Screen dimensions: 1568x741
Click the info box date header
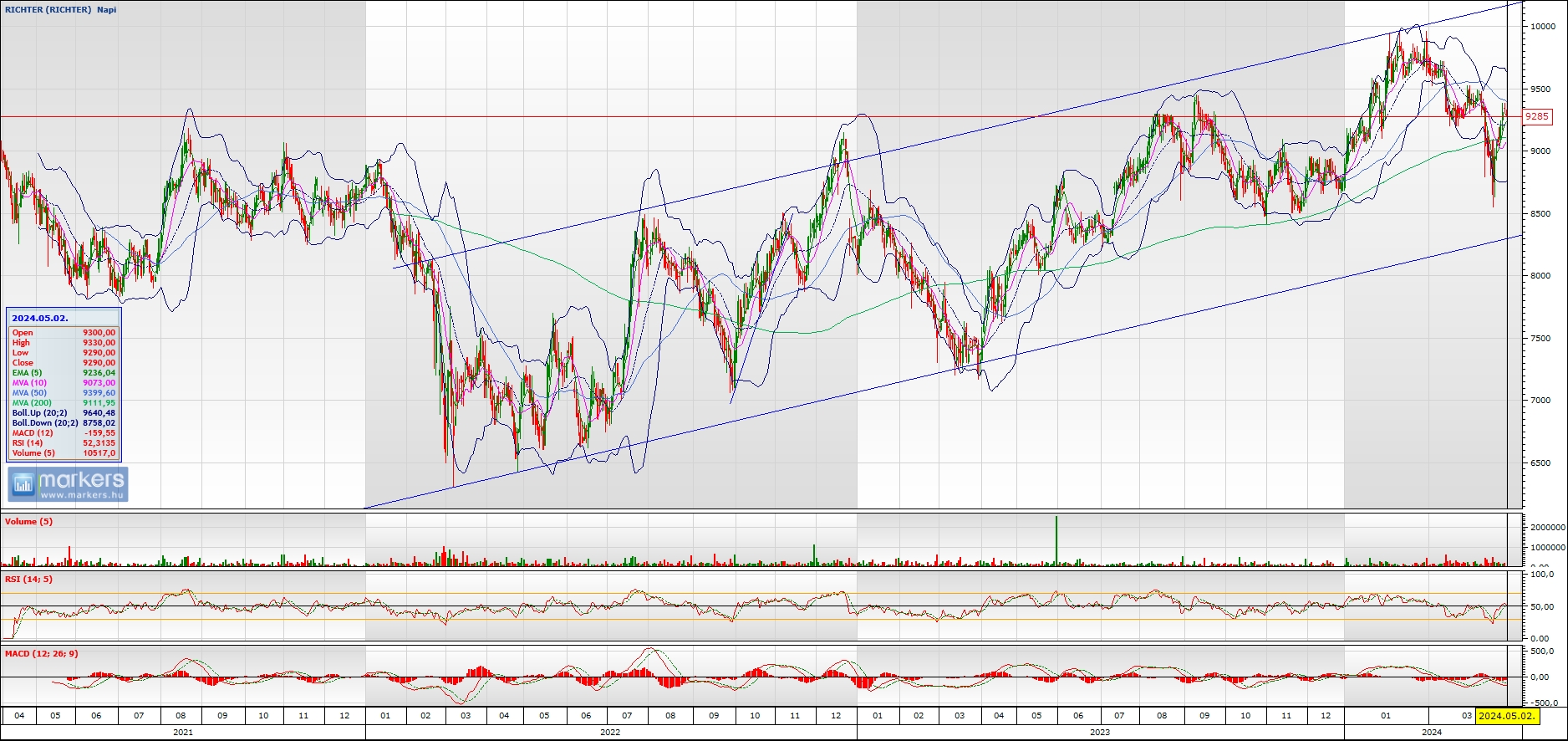click(40, 319)
